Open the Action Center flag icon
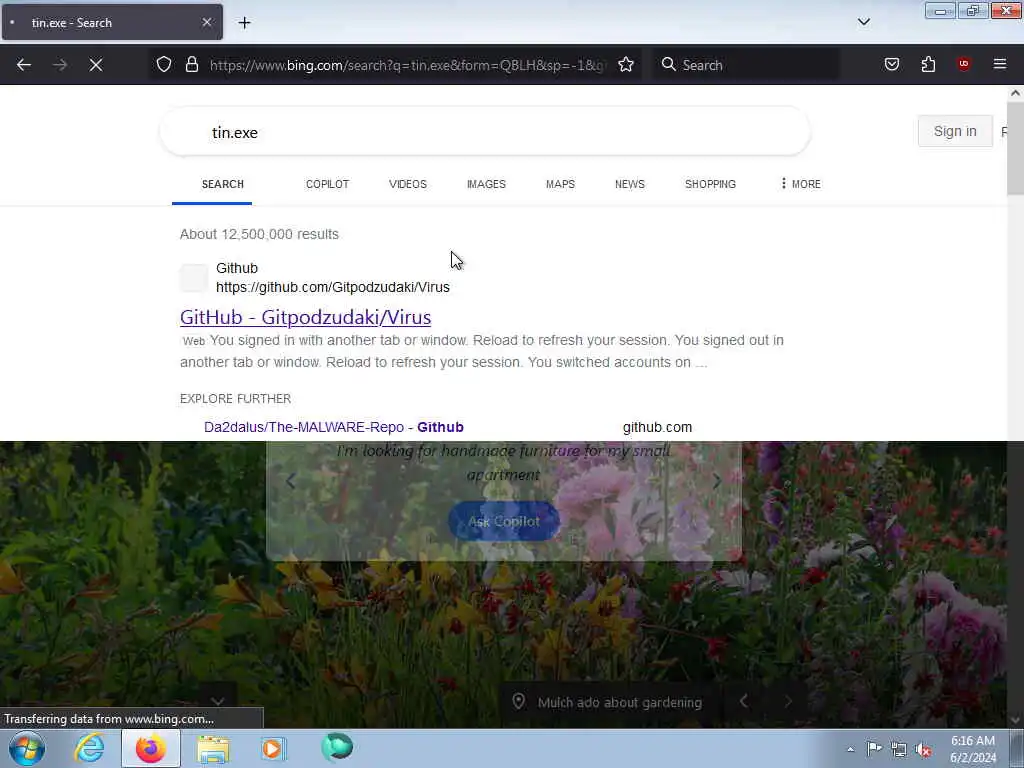This screenshot has width=1024, height=768. [874, 749]
